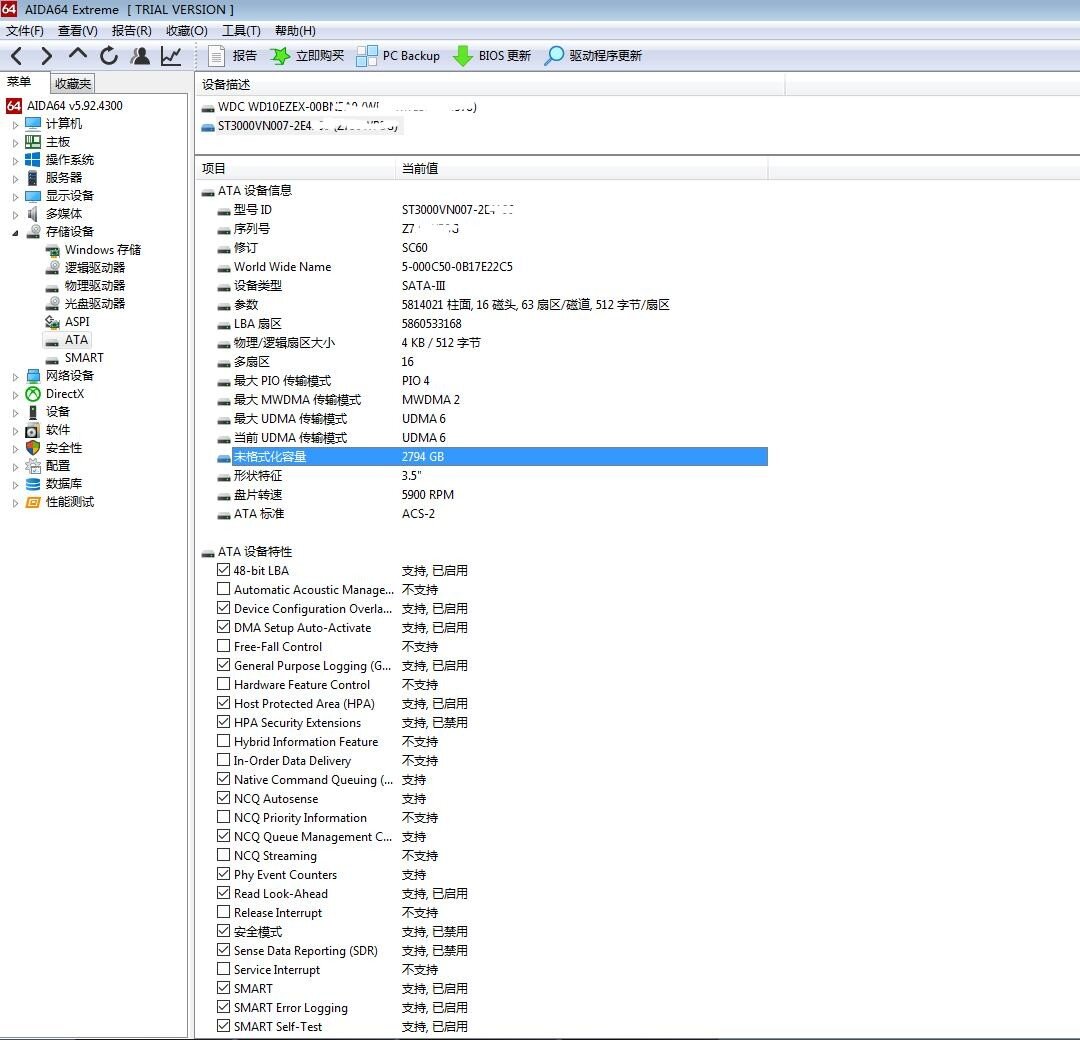Click the Refresh icon in the toolbar
Viewport: 1080px width, 1040px height.
(109, 56)
